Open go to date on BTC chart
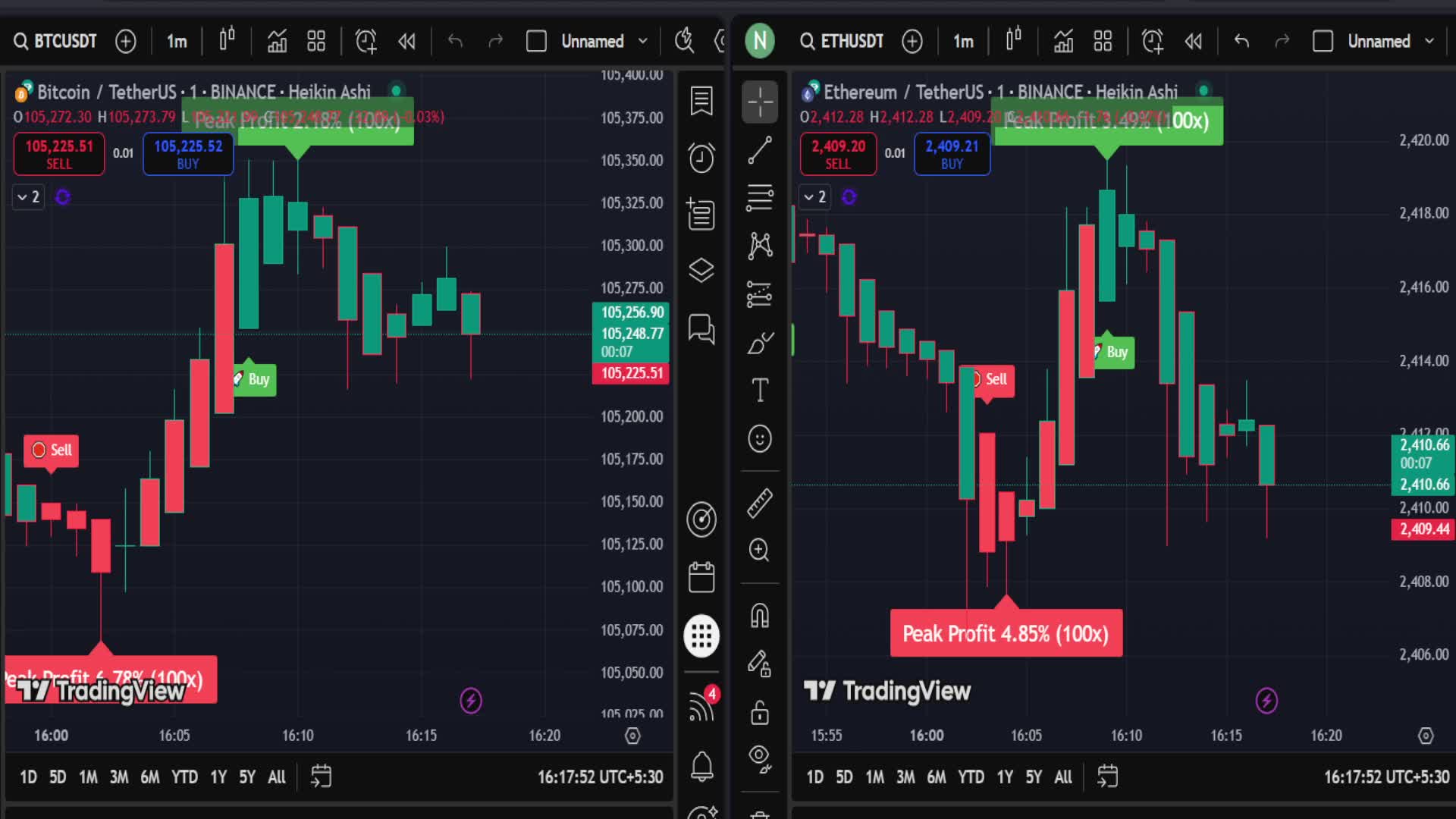 coord(322,776)
